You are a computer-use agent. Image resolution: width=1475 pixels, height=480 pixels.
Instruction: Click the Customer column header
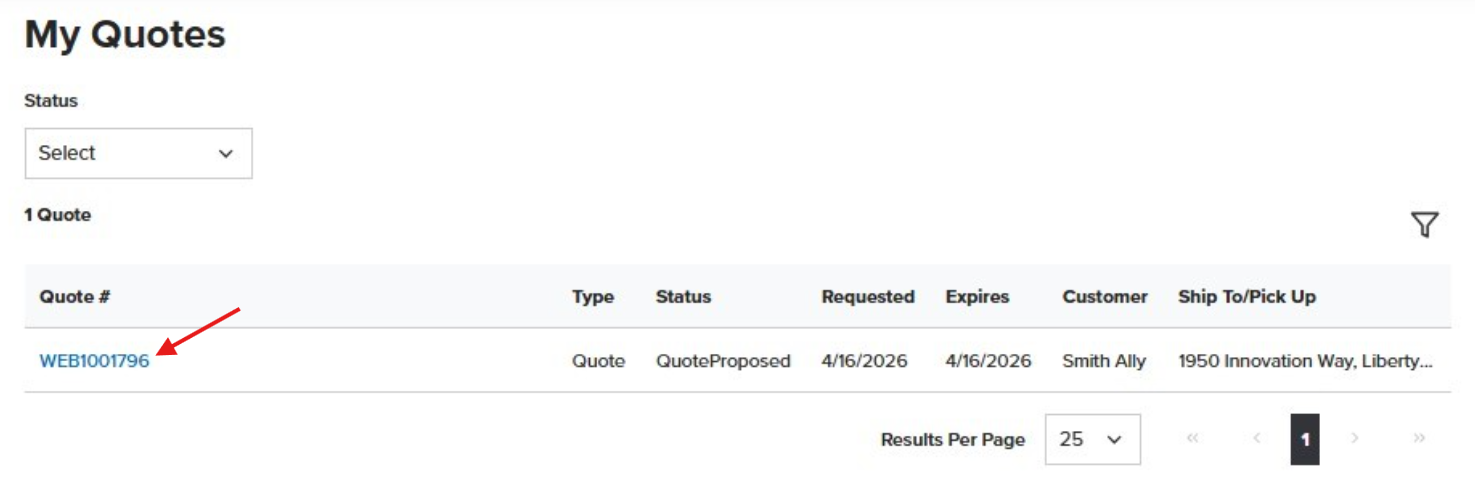point(1105,297)
